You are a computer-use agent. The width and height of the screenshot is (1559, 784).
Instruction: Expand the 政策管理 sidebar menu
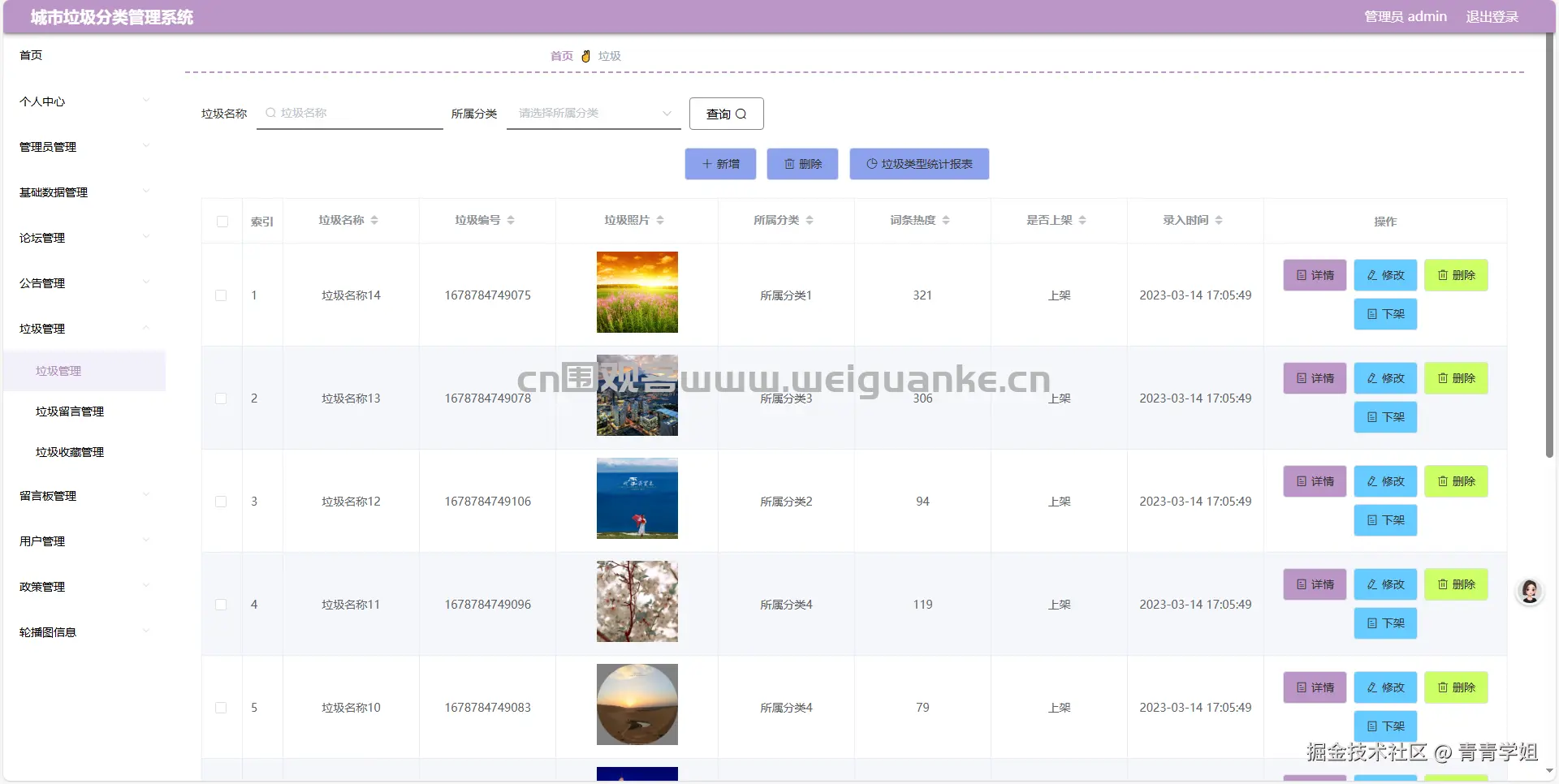click(84, 587)
